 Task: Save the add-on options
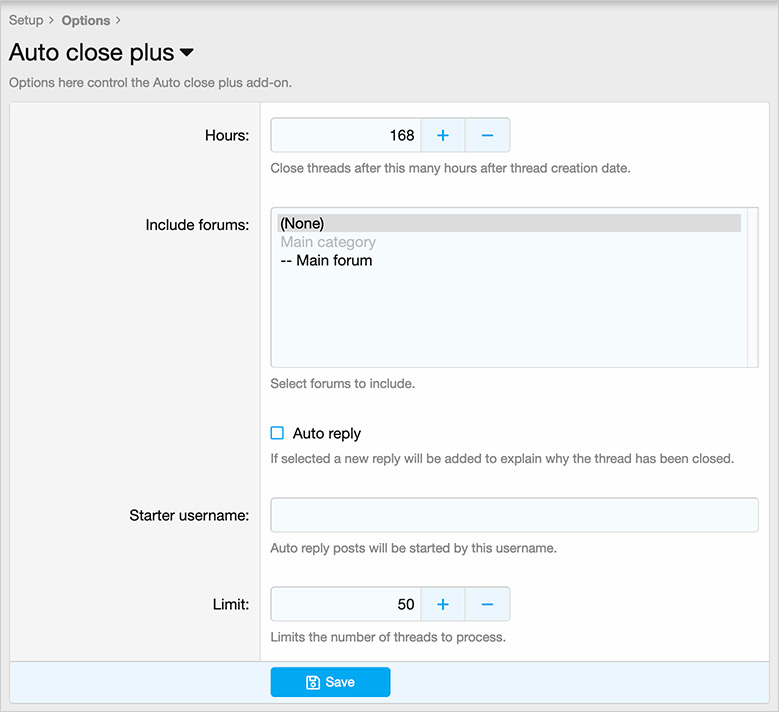coord(330,682)
